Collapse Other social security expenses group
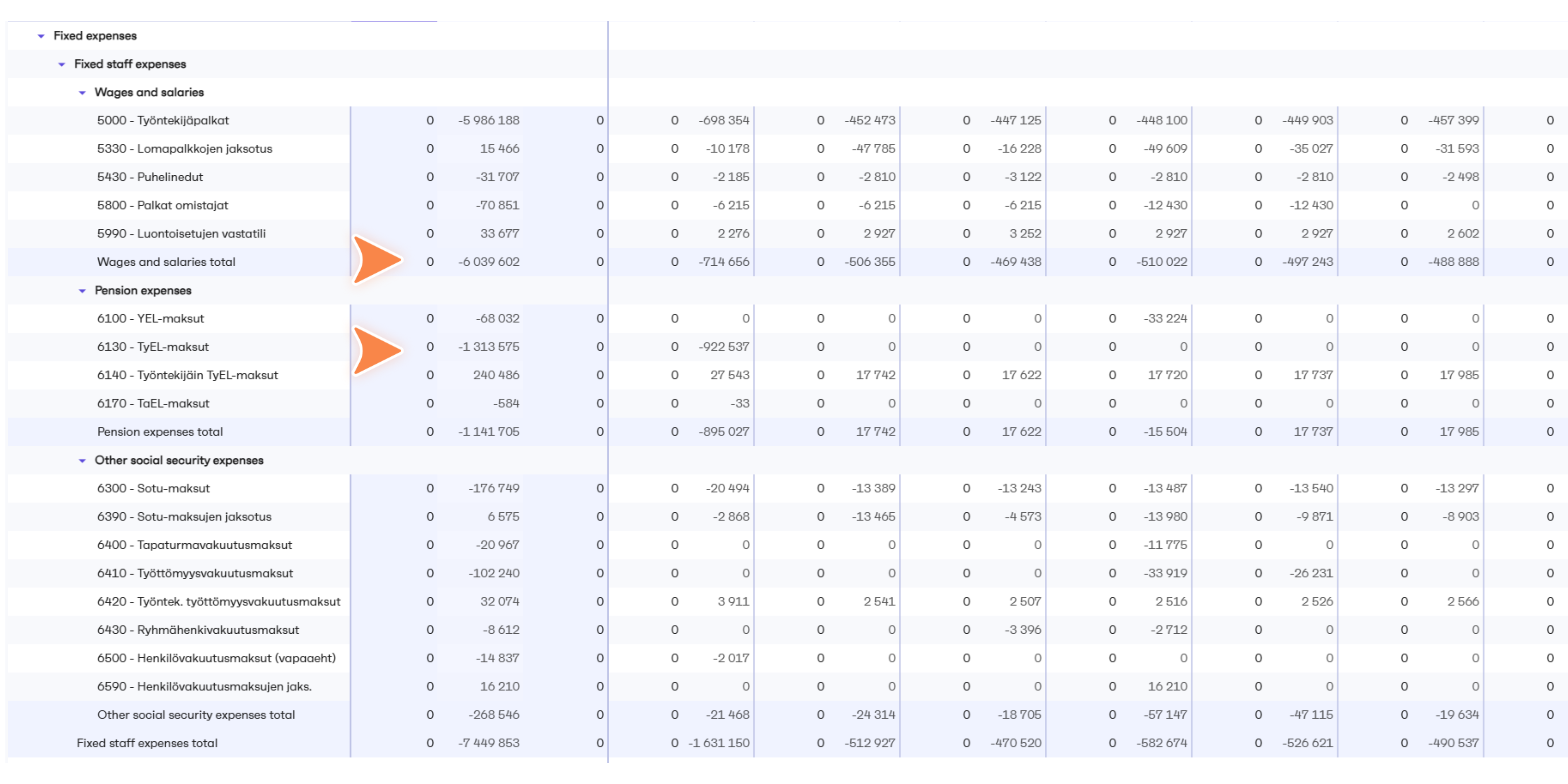 (x=82, y=461)
